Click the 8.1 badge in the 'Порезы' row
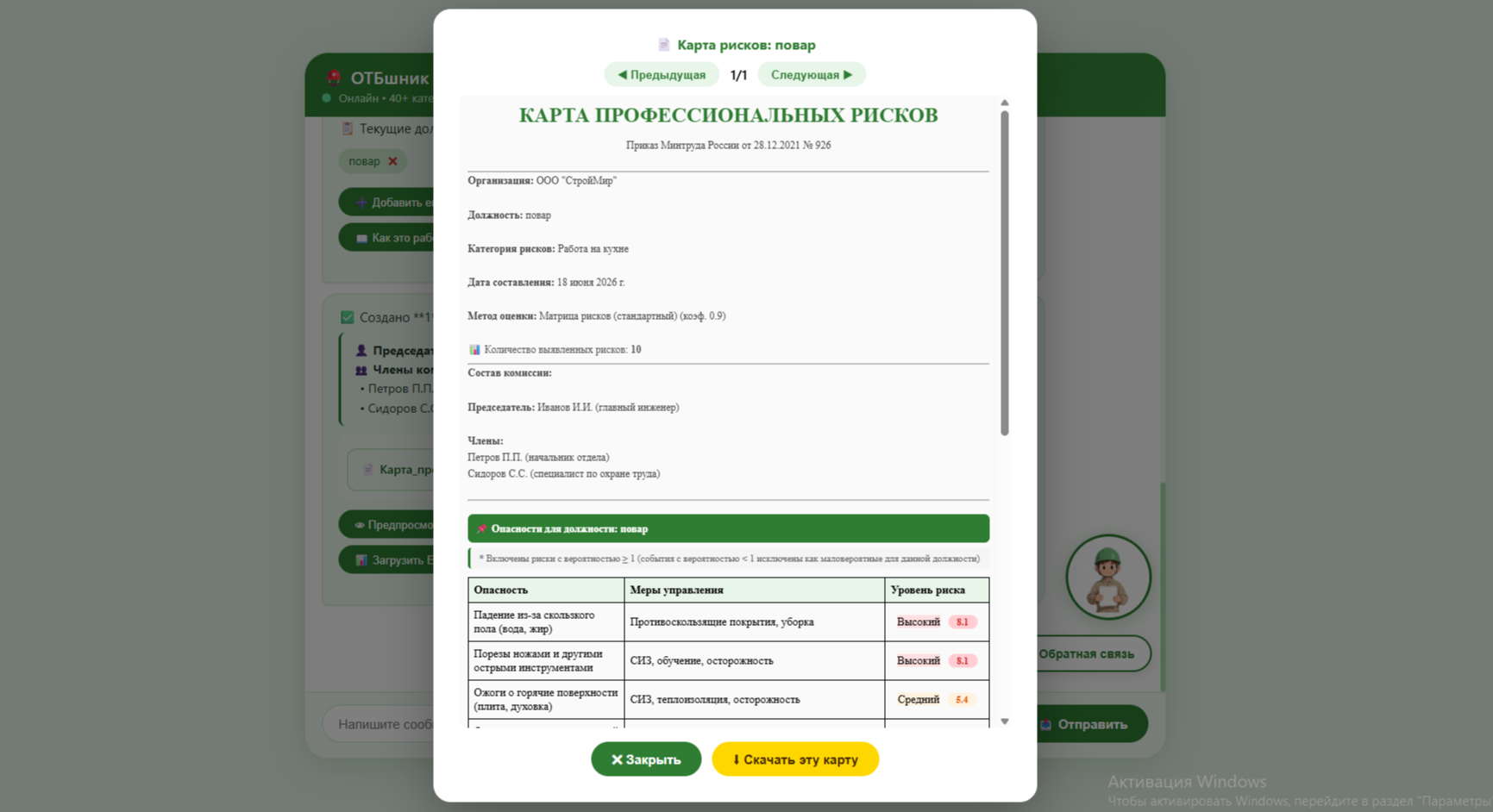 coord(962,660)
